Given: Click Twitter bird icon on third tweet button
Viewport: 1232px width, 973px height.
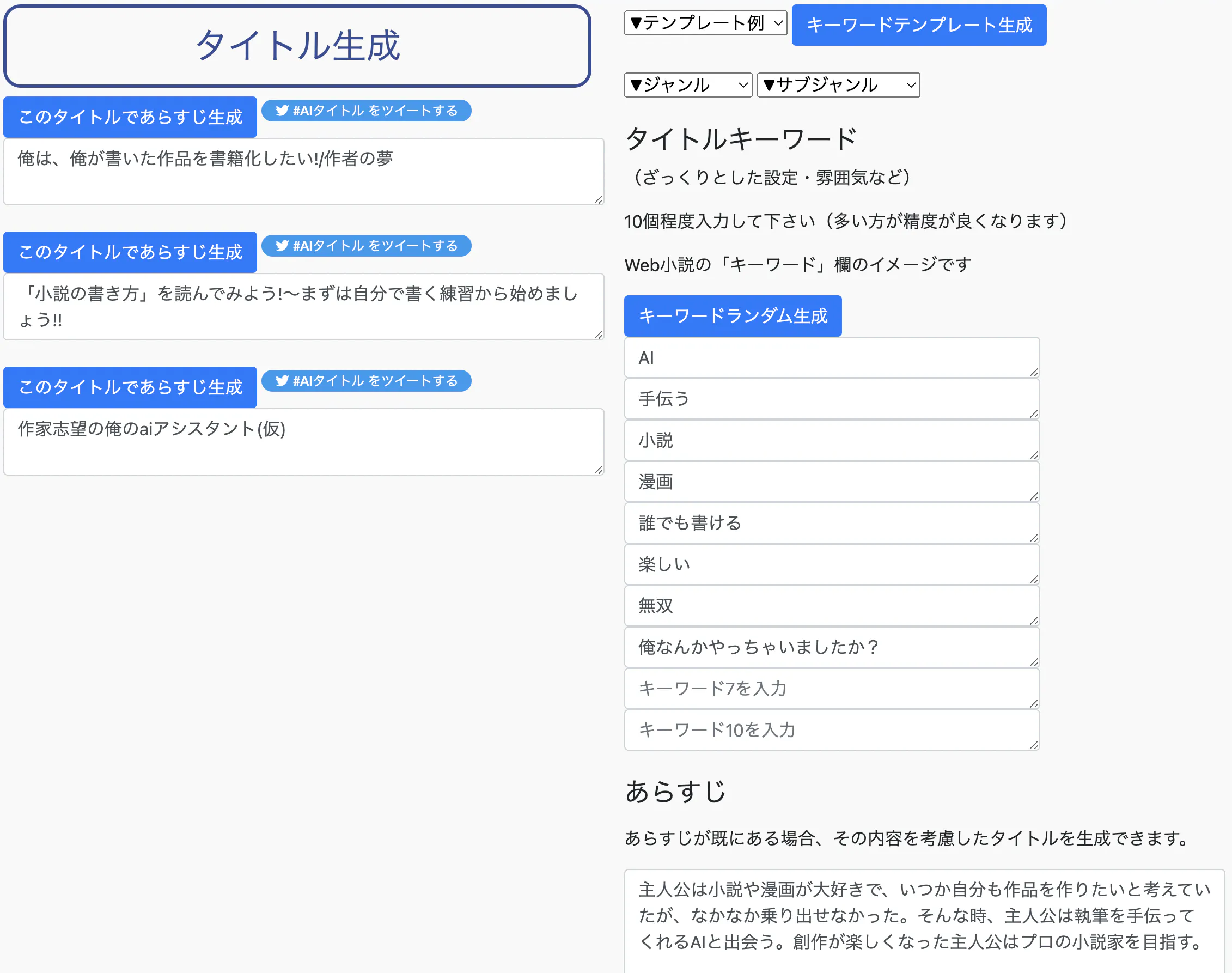Looking at the screenshot, I should pyautogui.click(x=282, y=381).
